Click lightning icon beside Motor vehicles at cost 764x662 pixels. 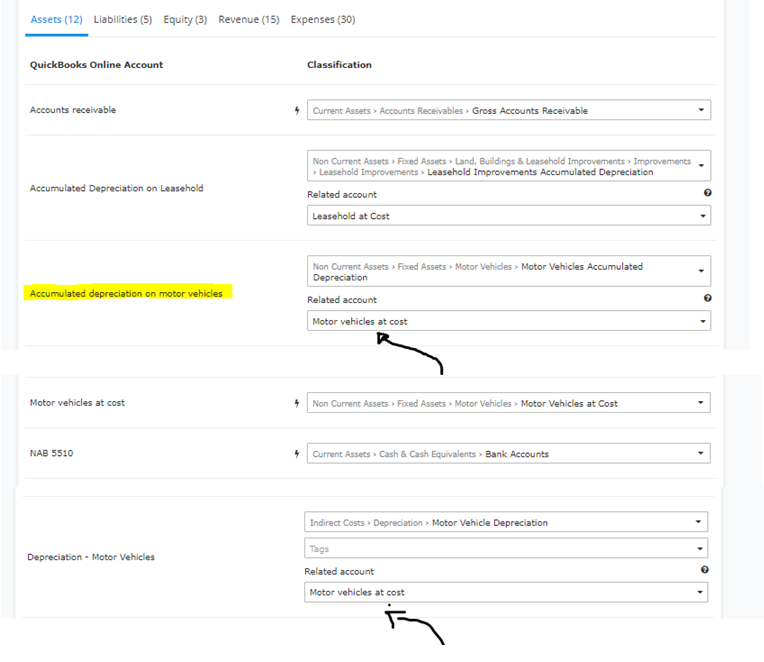click(x=297, y=403)
